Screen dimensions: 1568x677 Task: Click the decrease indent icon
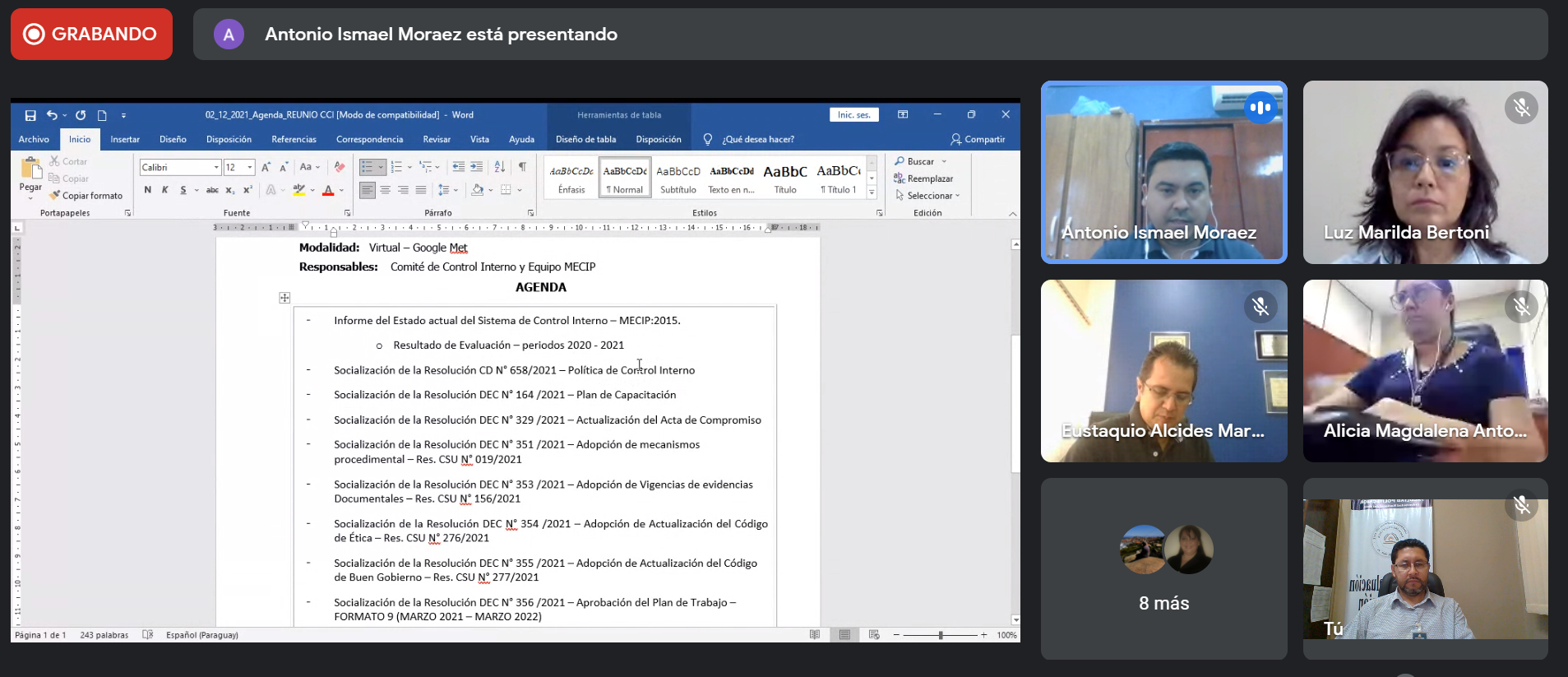tap(458, 167)
